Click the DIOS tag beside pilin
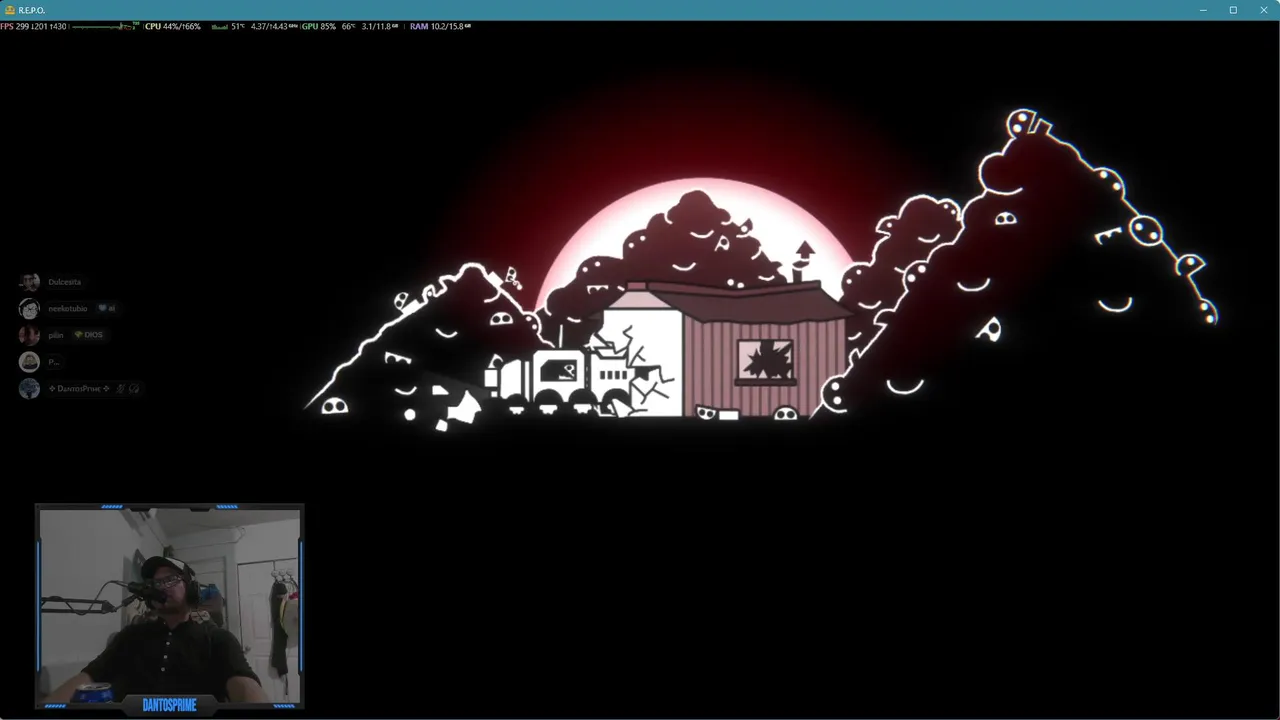Image resolution: width=1280 pixels, height=720 pixels. pos(89,335)
